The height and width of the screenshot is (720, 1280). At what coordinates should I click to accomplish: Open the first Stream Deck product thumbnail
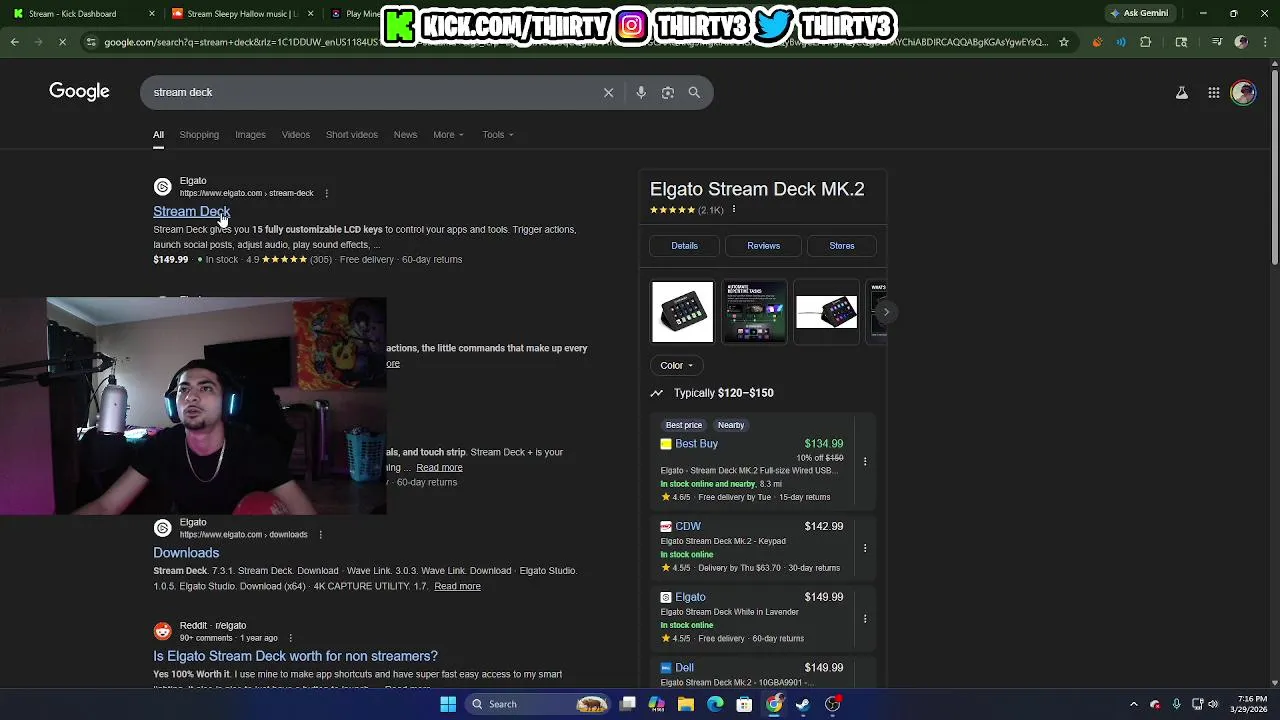683,312
